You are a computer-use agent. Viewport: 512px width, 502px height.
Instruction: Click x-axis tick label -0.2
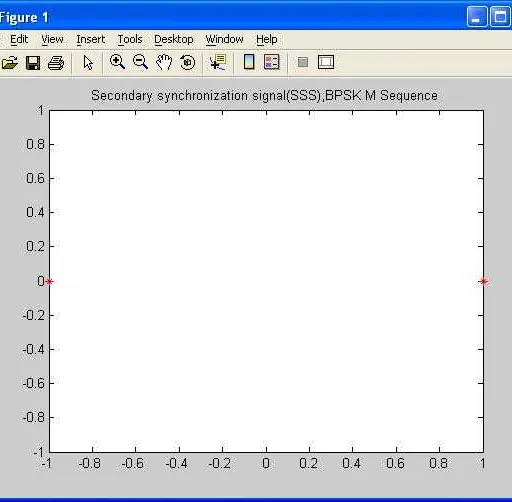(x=220, y=463)
